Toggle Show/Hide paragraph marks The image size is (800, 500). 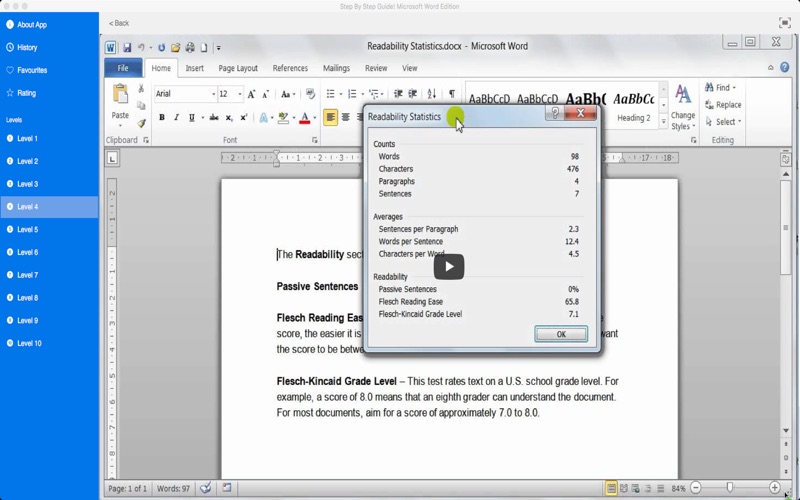[x=452, y=94]
